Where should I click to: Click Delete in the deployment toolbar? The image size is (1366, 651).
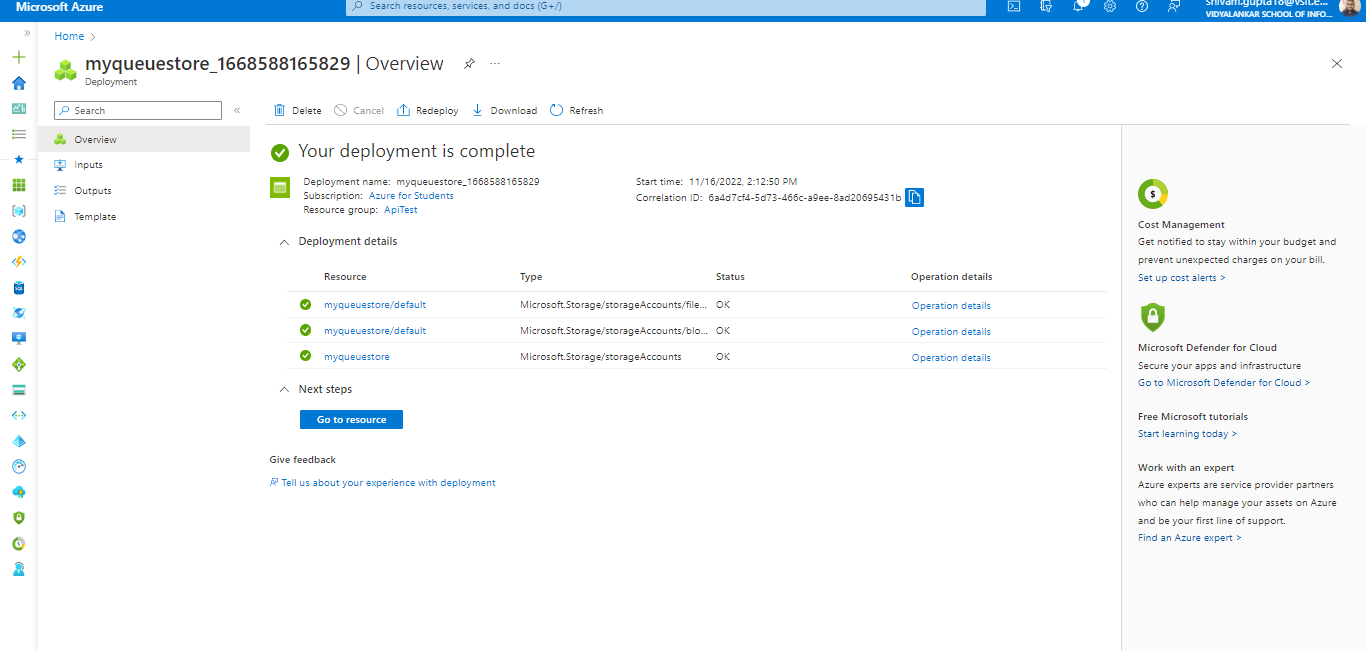click(x=298, y=110)
